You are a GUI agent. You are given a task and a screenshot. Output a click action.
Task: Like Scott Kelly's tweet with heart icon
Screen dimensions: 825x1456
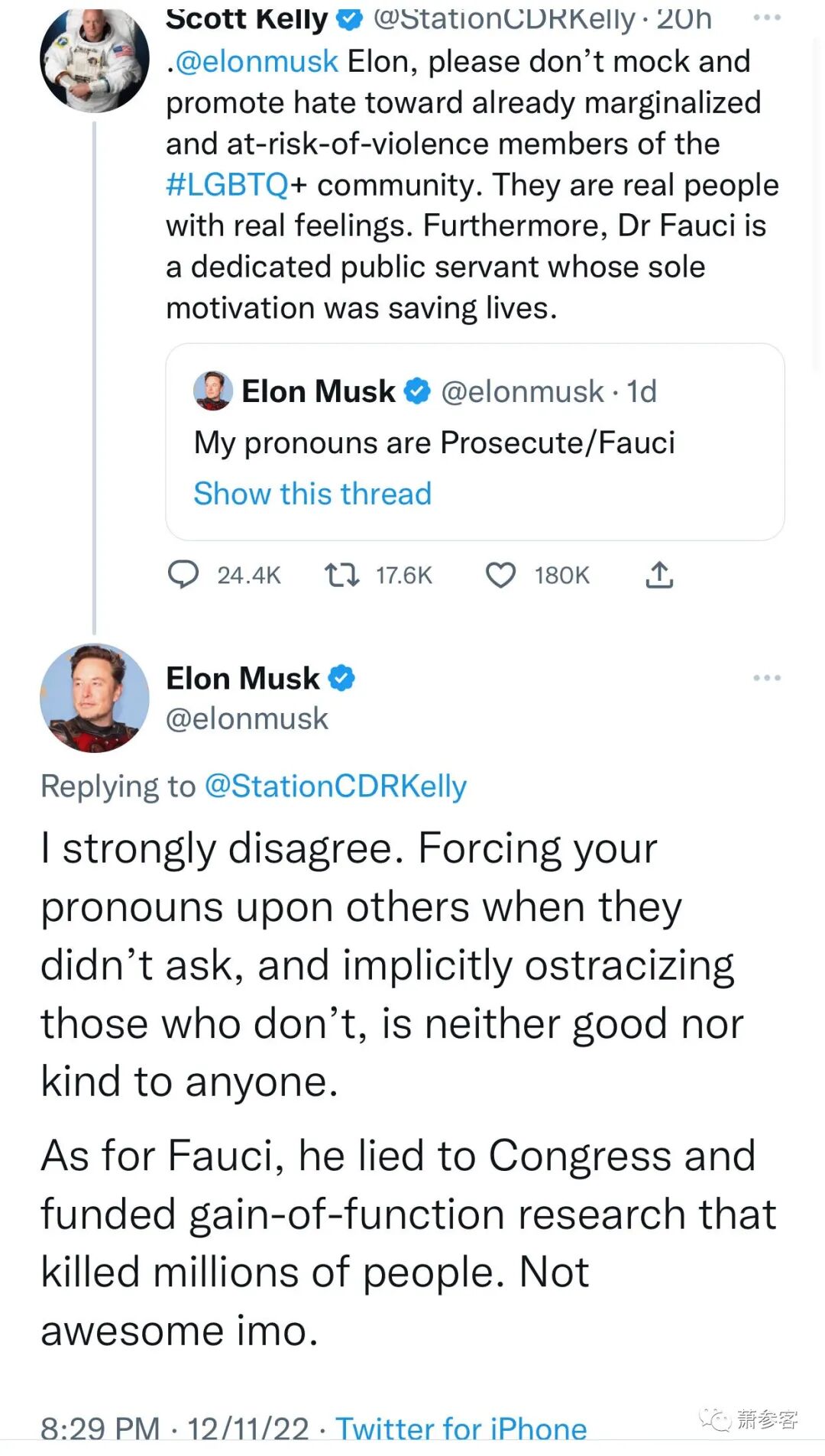click(501, 575)
